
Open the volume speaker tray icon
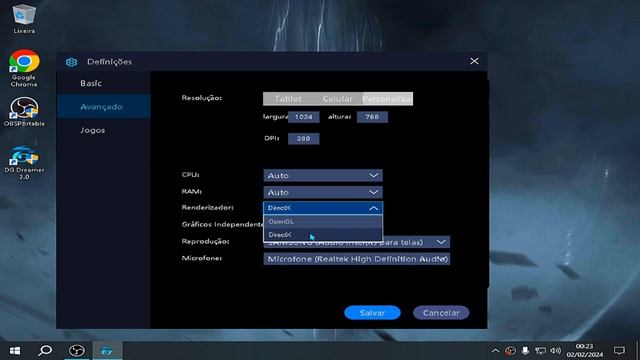tap(556, 351)
